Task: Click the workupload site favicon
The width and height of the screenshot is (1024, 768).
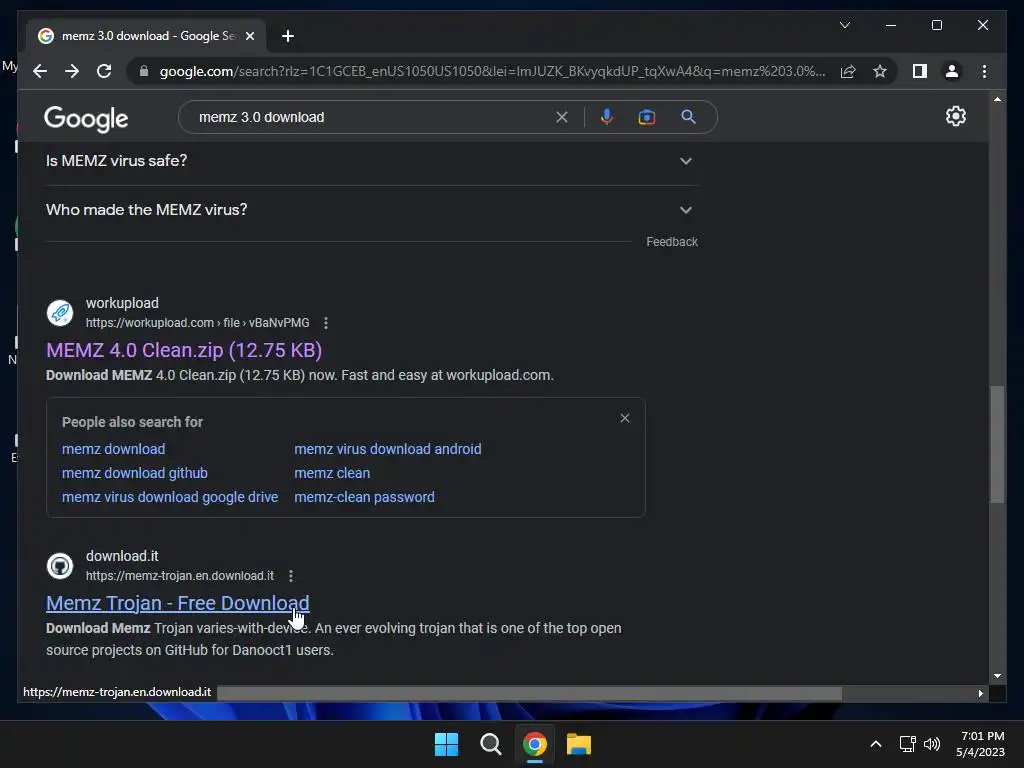Action: pyautogui.click(x=60, y=313)
